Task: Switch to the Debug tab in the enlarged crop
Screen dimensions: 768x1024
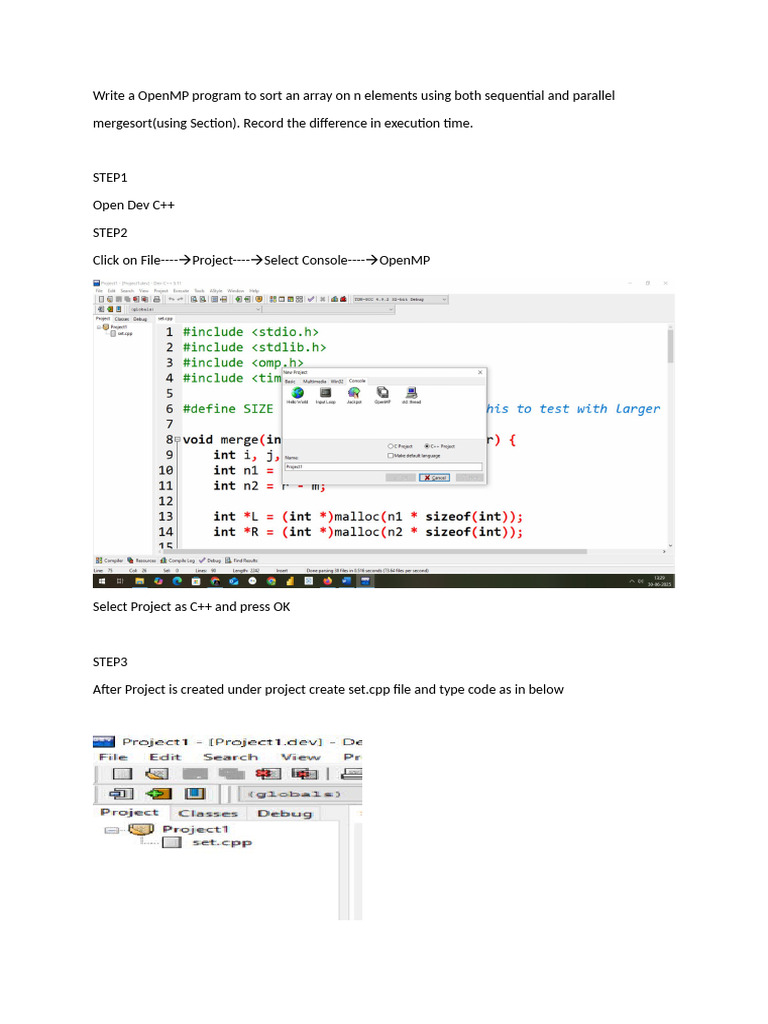Action: click(x=285, y=813)
